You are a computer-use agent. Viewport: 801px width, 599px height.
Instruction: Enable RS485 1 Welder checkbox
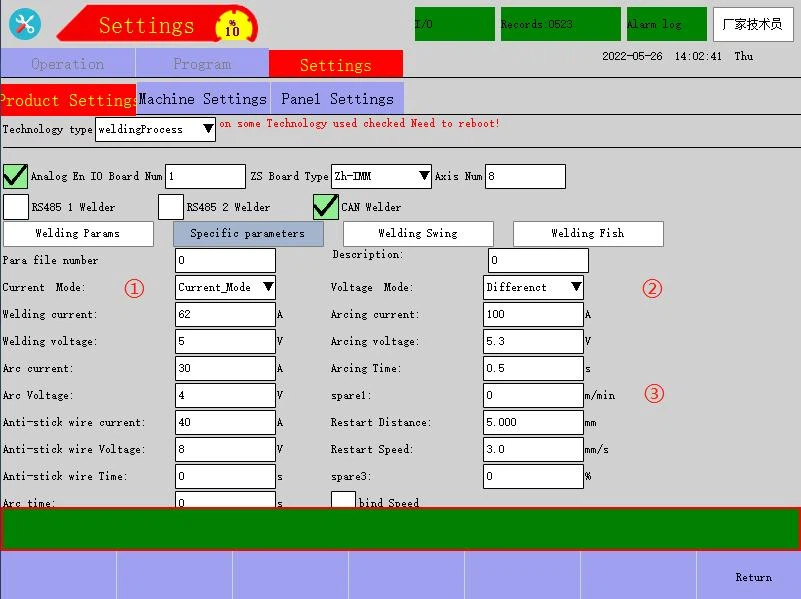tap(16, 207)
